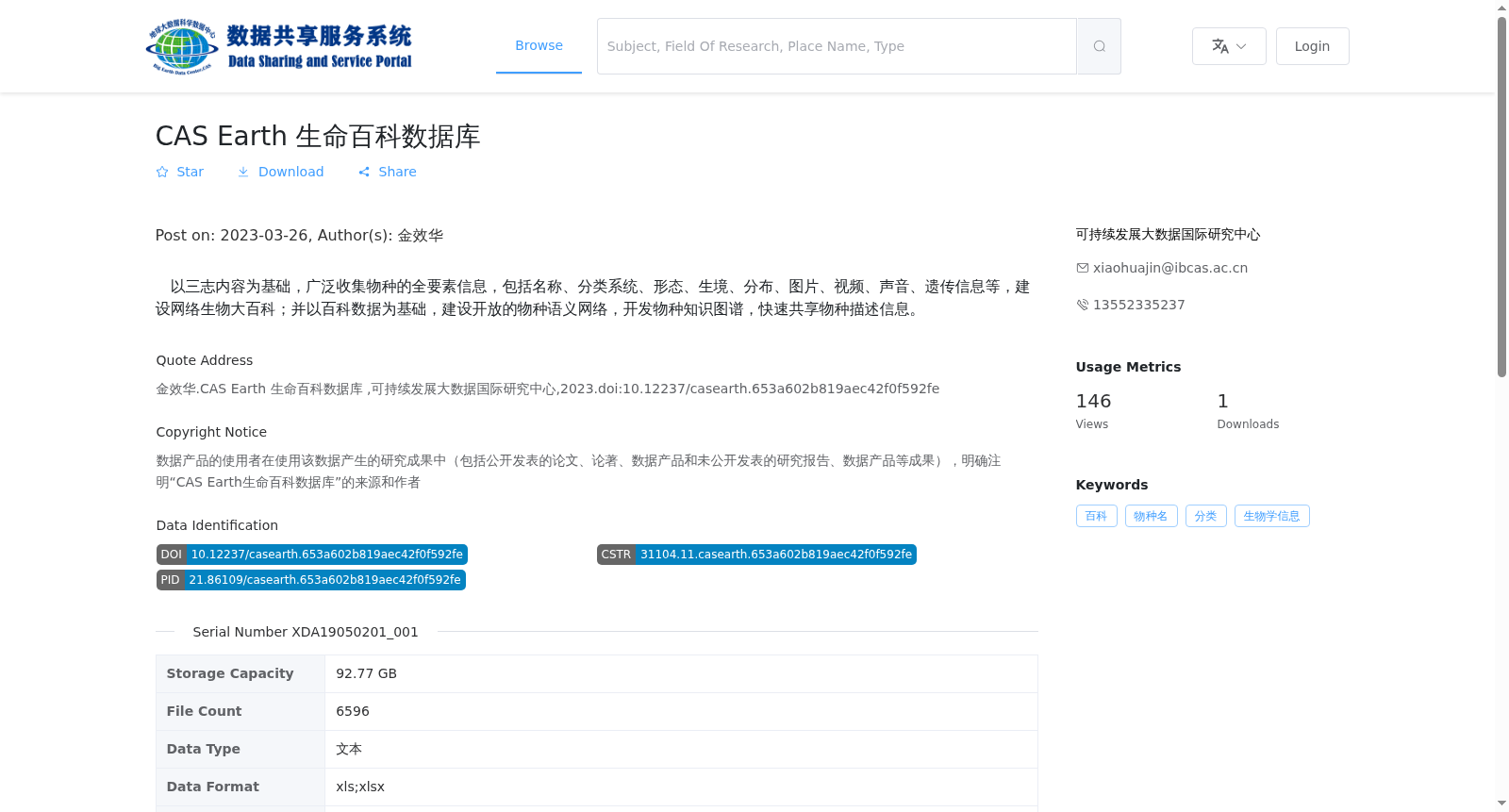Click the page title CAS Earth 生命百科数据库
Screen dimensions: 1509x812
[318, 136]
